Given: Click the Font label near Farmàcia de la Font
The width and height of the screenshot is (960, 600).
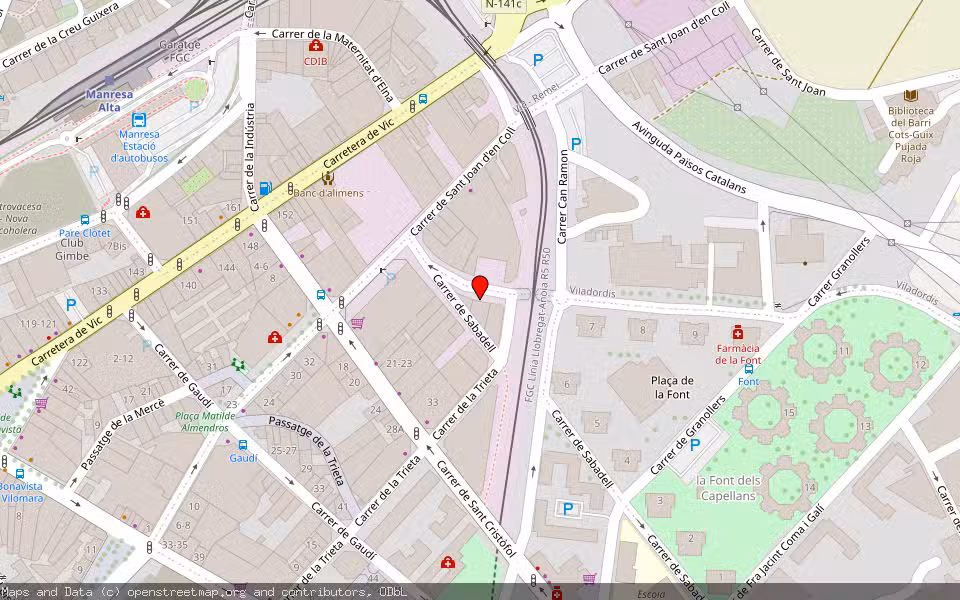Looking at the screenshot, I should (746, 382).
